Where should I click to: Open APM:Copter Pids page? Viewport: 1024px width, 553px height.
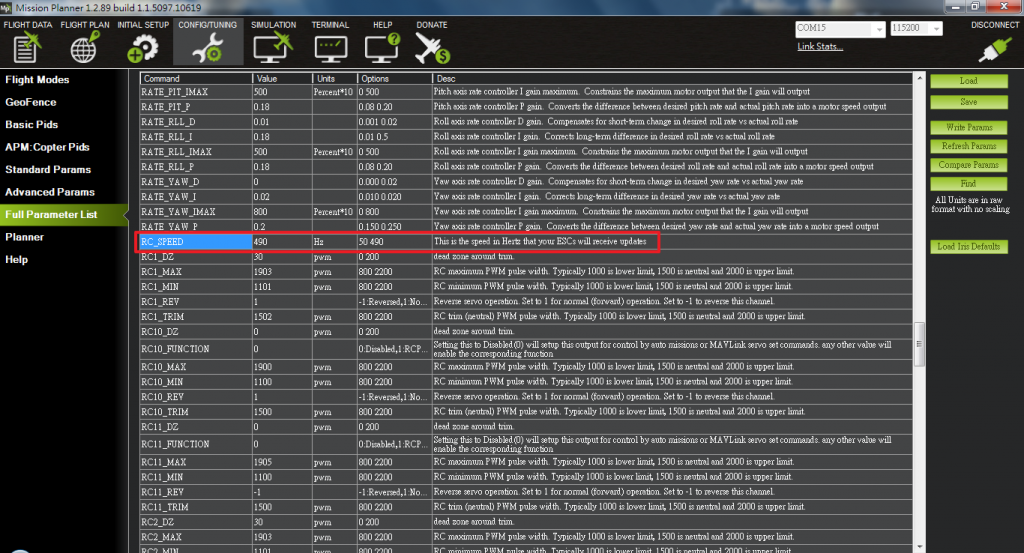click(47, 147)
